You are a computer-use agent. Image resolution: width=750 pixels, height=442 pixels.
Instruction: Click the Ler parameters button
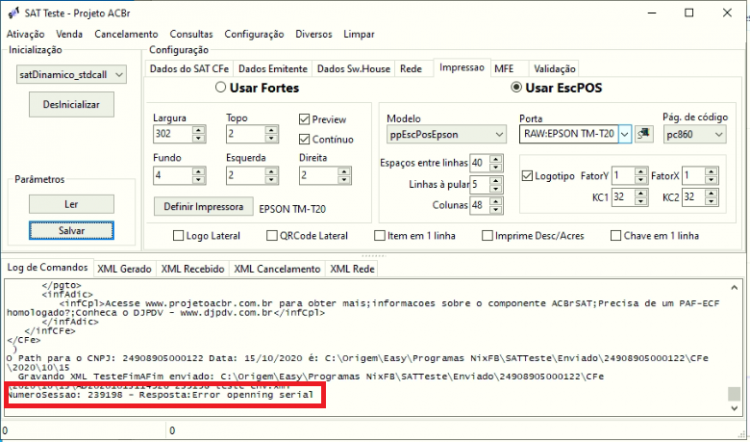coord(71,204)
